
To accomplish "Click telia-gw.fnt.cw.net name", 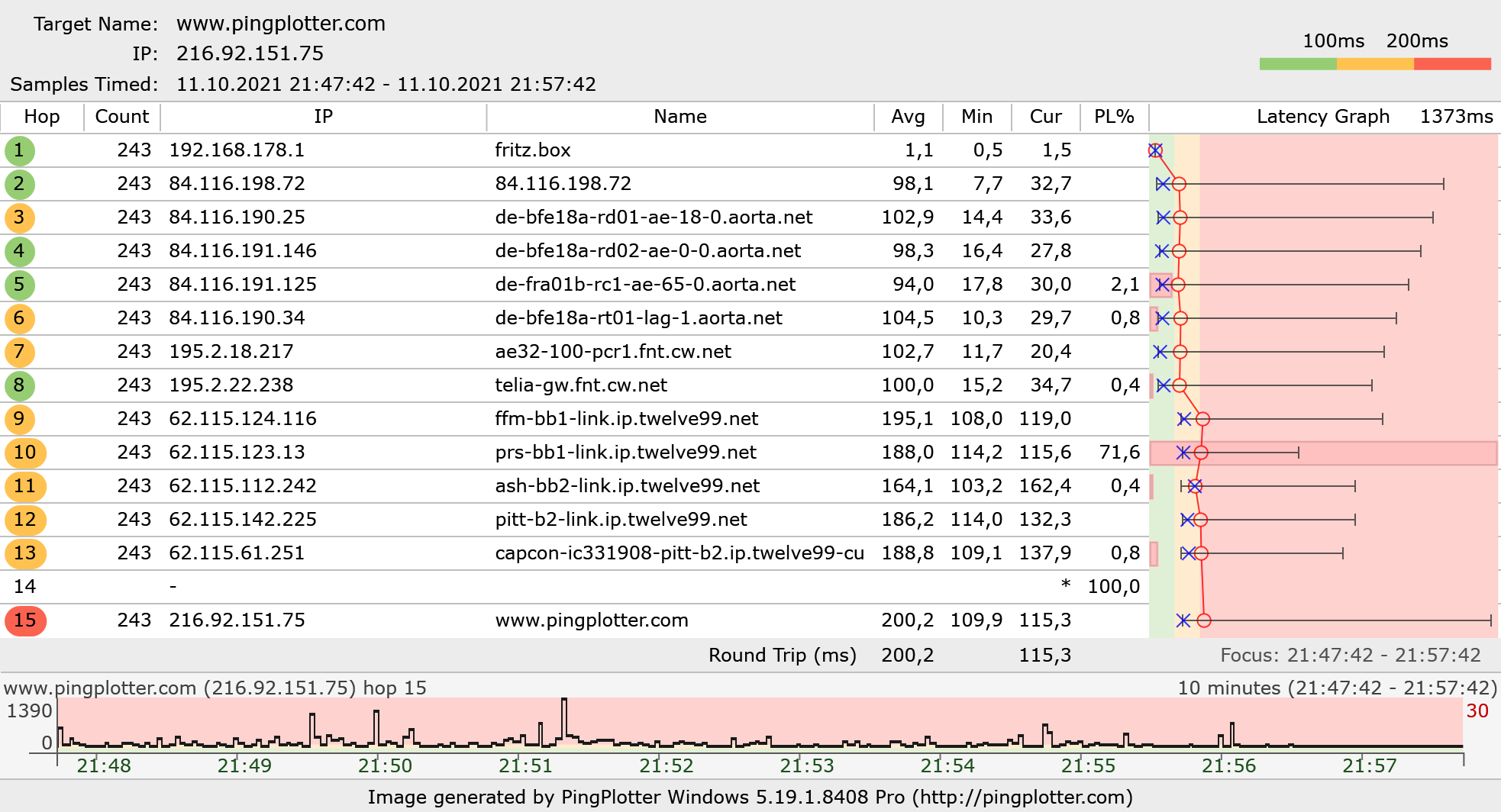I will pos(581,385).
